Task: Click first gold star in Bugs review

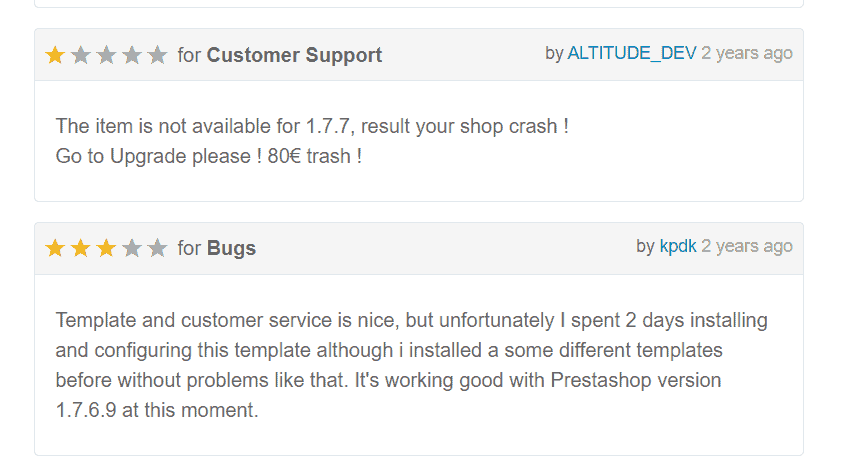Action: pyautogui.click(x=55, y=248)
